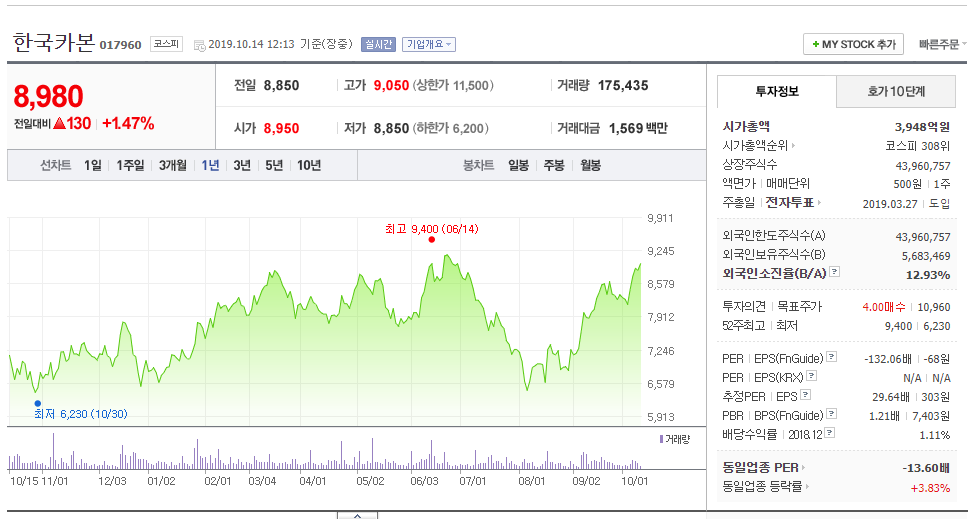Image resolution: width=972 pixels, height=519 pixels.
Task: Click the 실시간 badge
Action: point(378,44)
